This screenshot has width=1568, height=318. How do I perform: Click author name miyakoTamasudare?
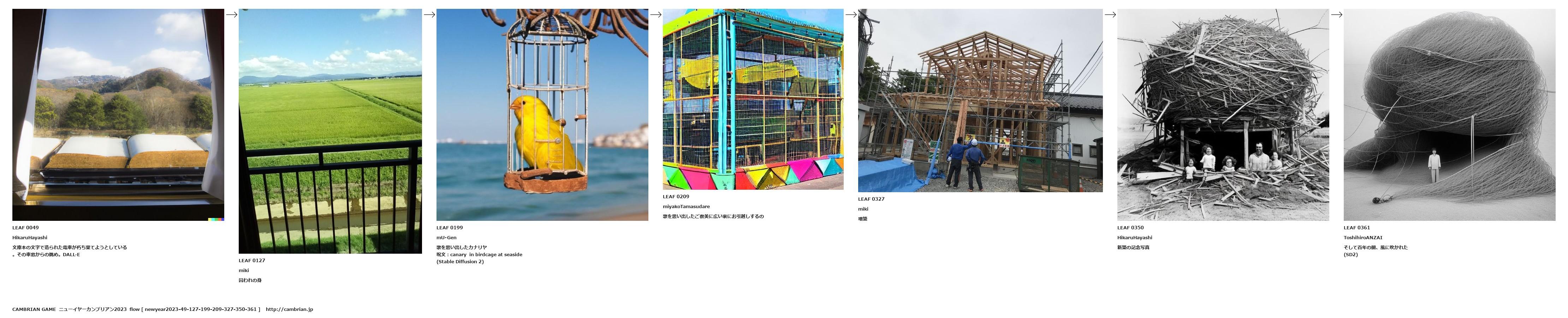[686, 206]
